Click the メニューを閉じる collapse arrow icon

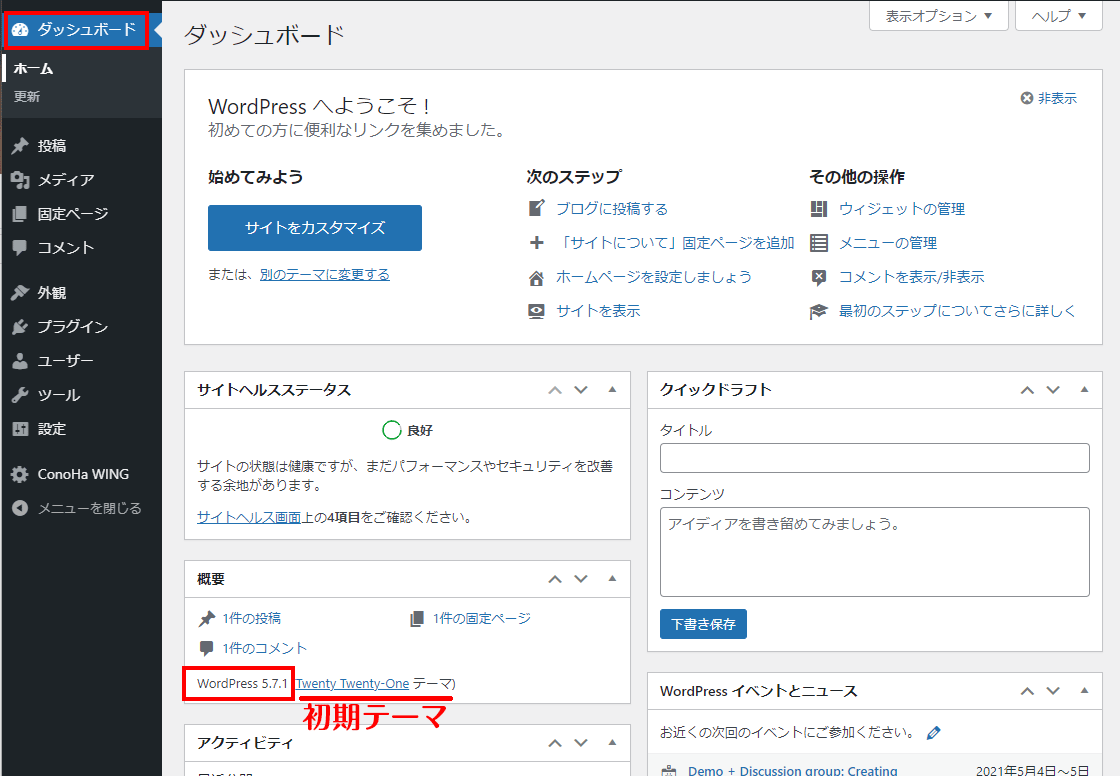click(20, 508)
